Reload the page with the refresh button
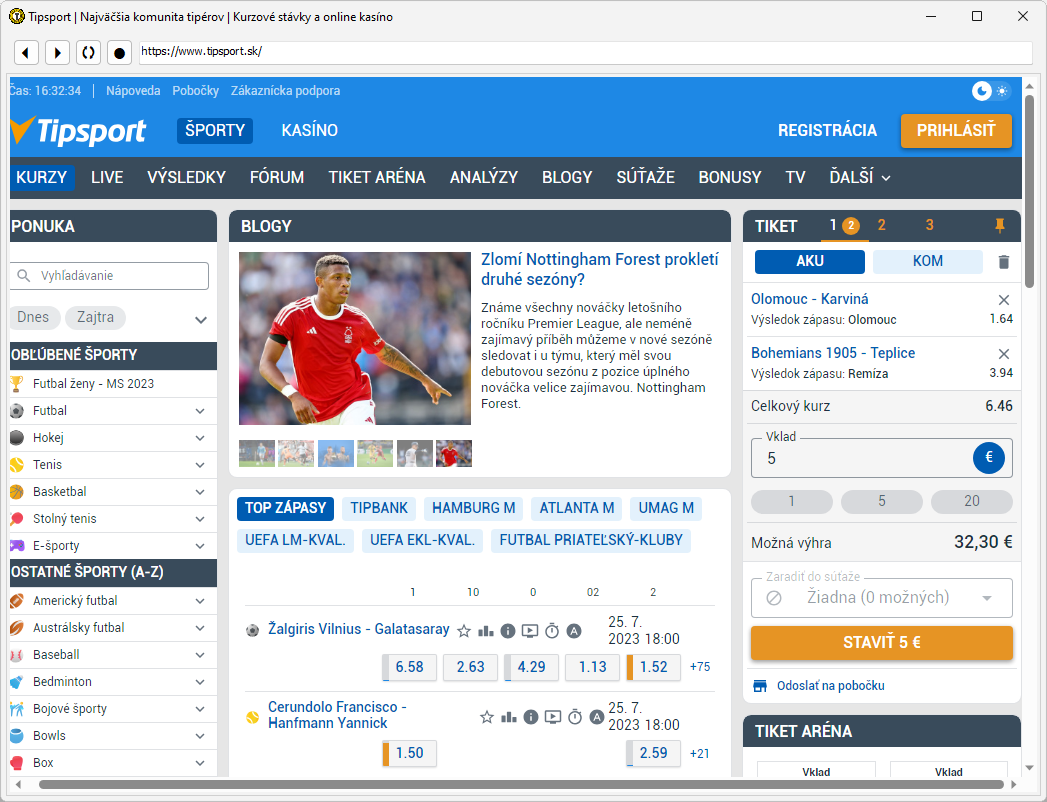This screenshot has height=802, width=1047. [88, 52]
